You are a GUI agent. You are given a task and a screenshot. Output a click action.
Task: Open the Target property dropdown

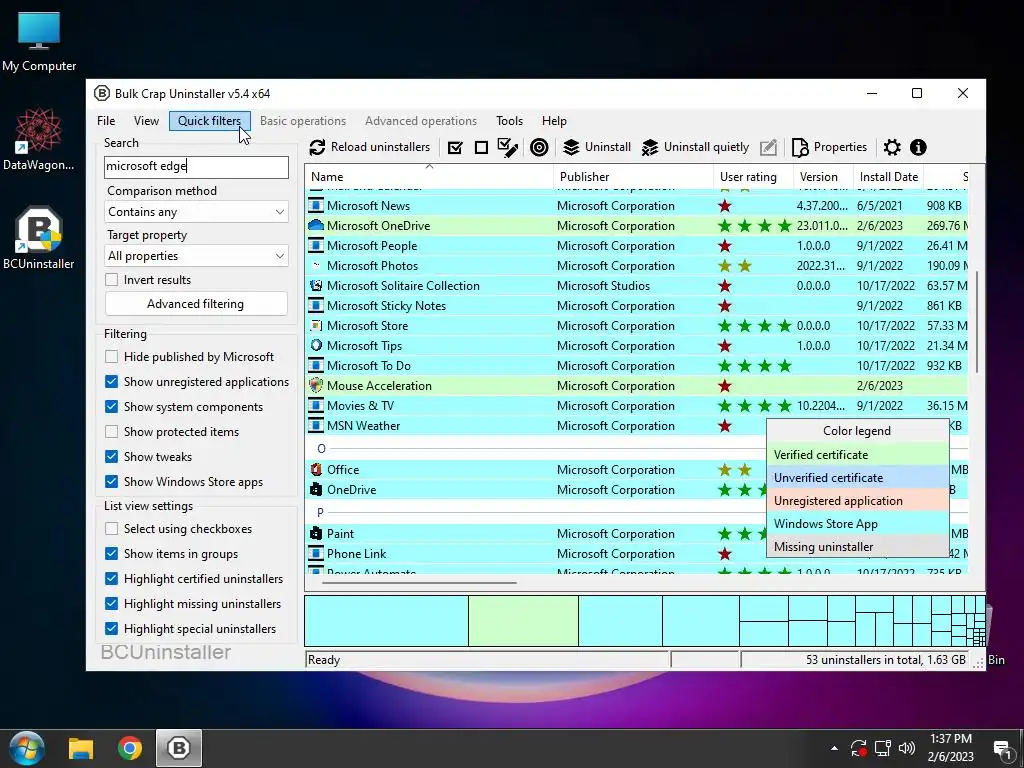point(196,255)
